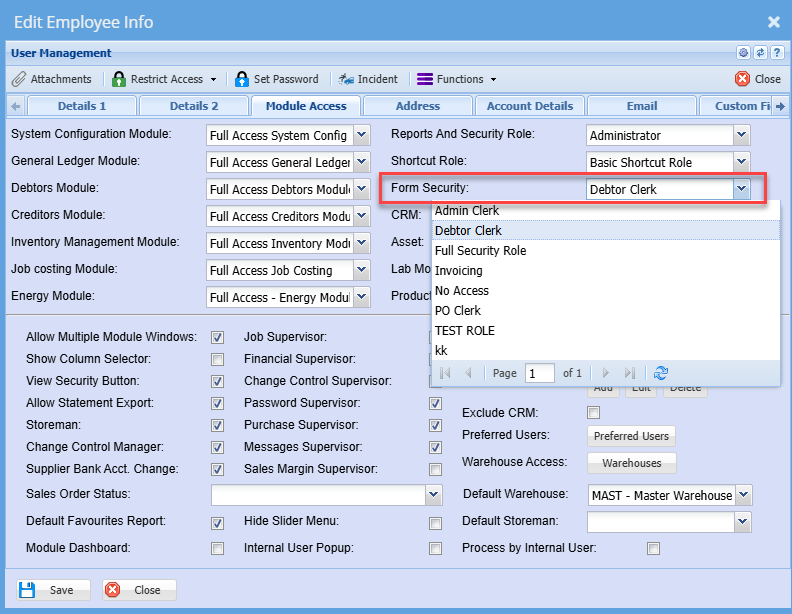Image resolution: width=792 pixels, height=614 pixels.
Task: Click the gear settings icon in User Management header
Action: coord(743,52)
